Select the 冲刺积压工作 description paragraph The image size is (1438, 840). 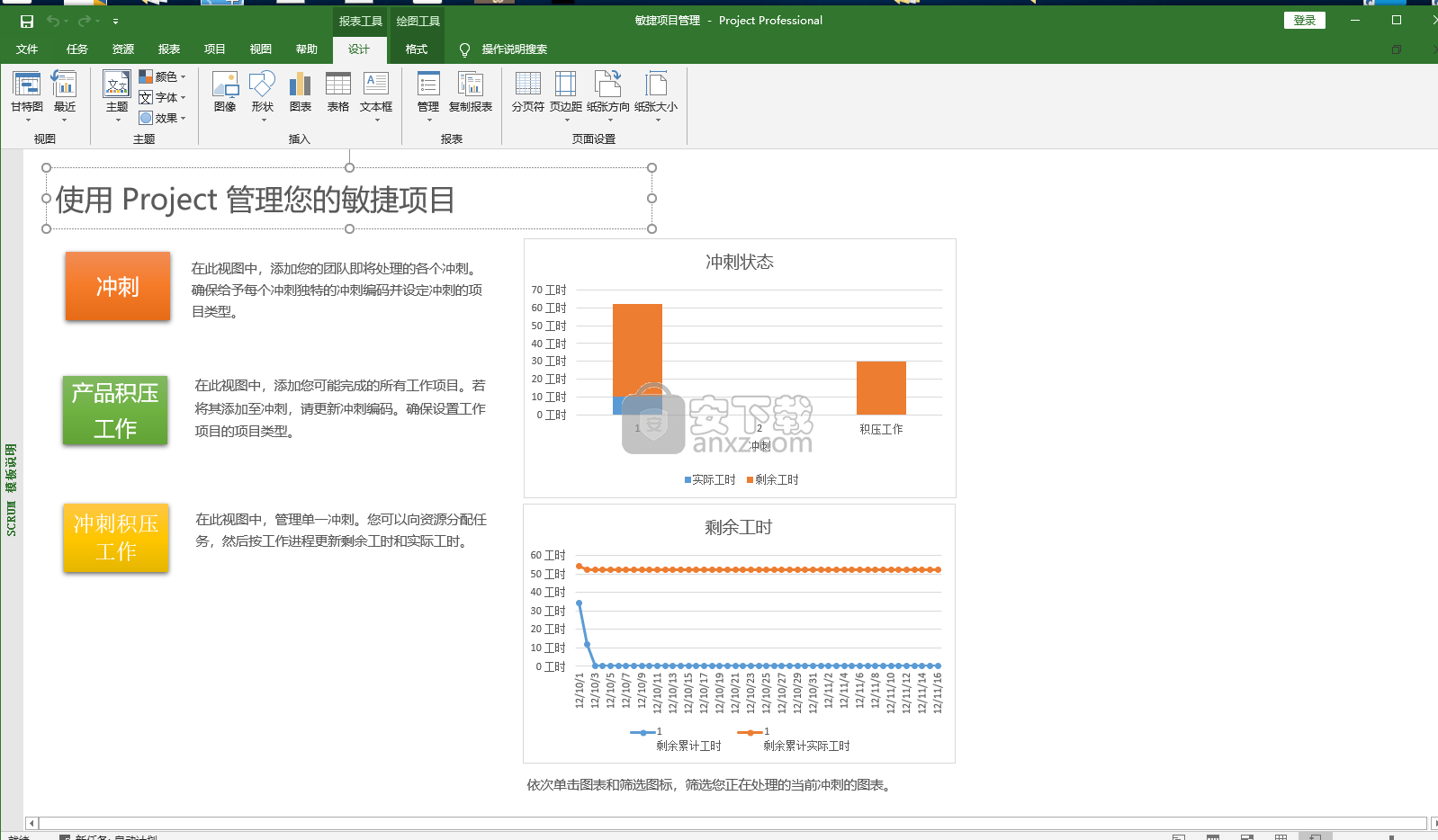(x=341, y=530)
